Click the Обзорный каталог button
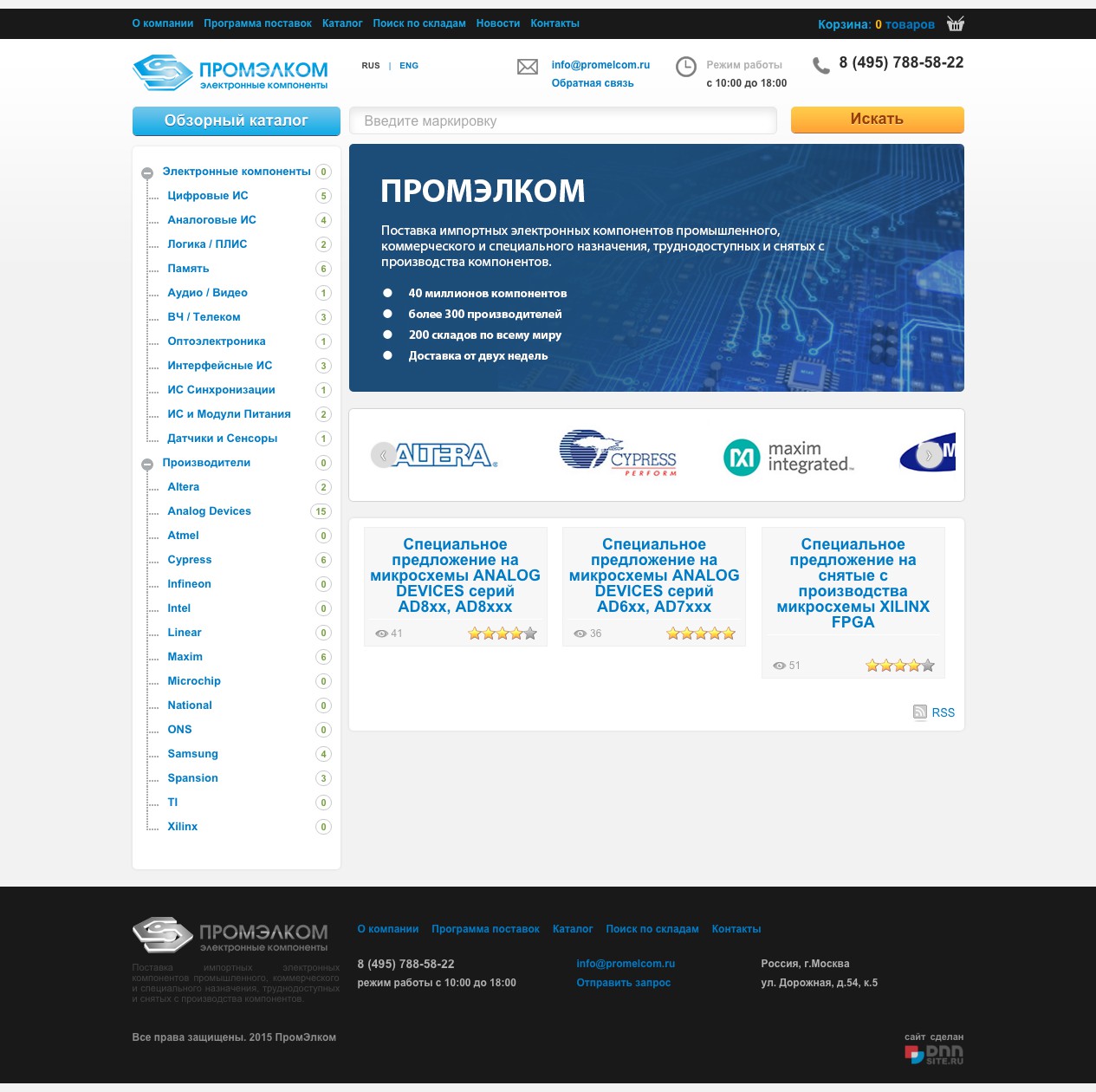Viewport: 1096px width, 1092px height. click(x=237, y=121)
